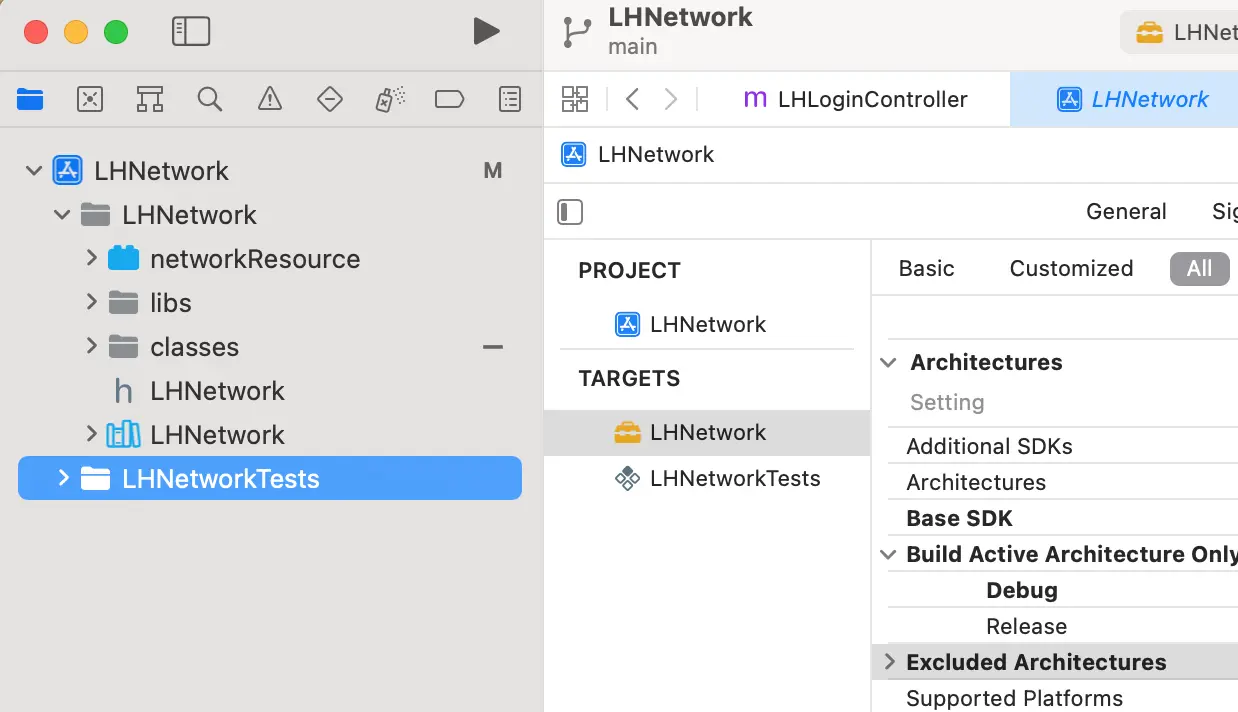Screen dimensions: 1238x712
Task: Open the General settings tab
Action: [1126, 212]
